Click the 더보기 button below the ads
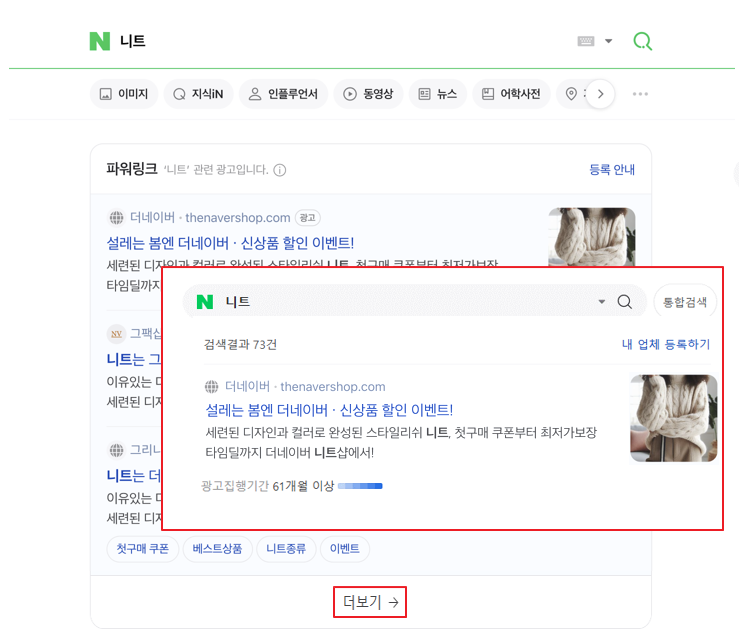The image size is (739, 642). pyautogui.click(x=370, y=602)
